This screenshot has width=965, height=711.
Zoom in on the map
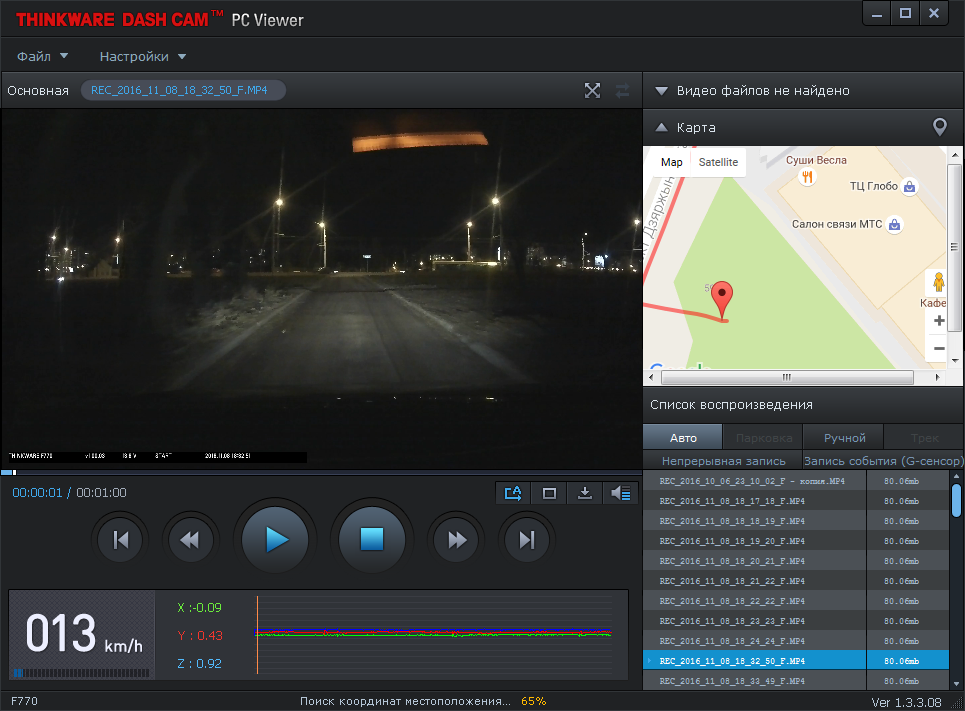[939, 321]
